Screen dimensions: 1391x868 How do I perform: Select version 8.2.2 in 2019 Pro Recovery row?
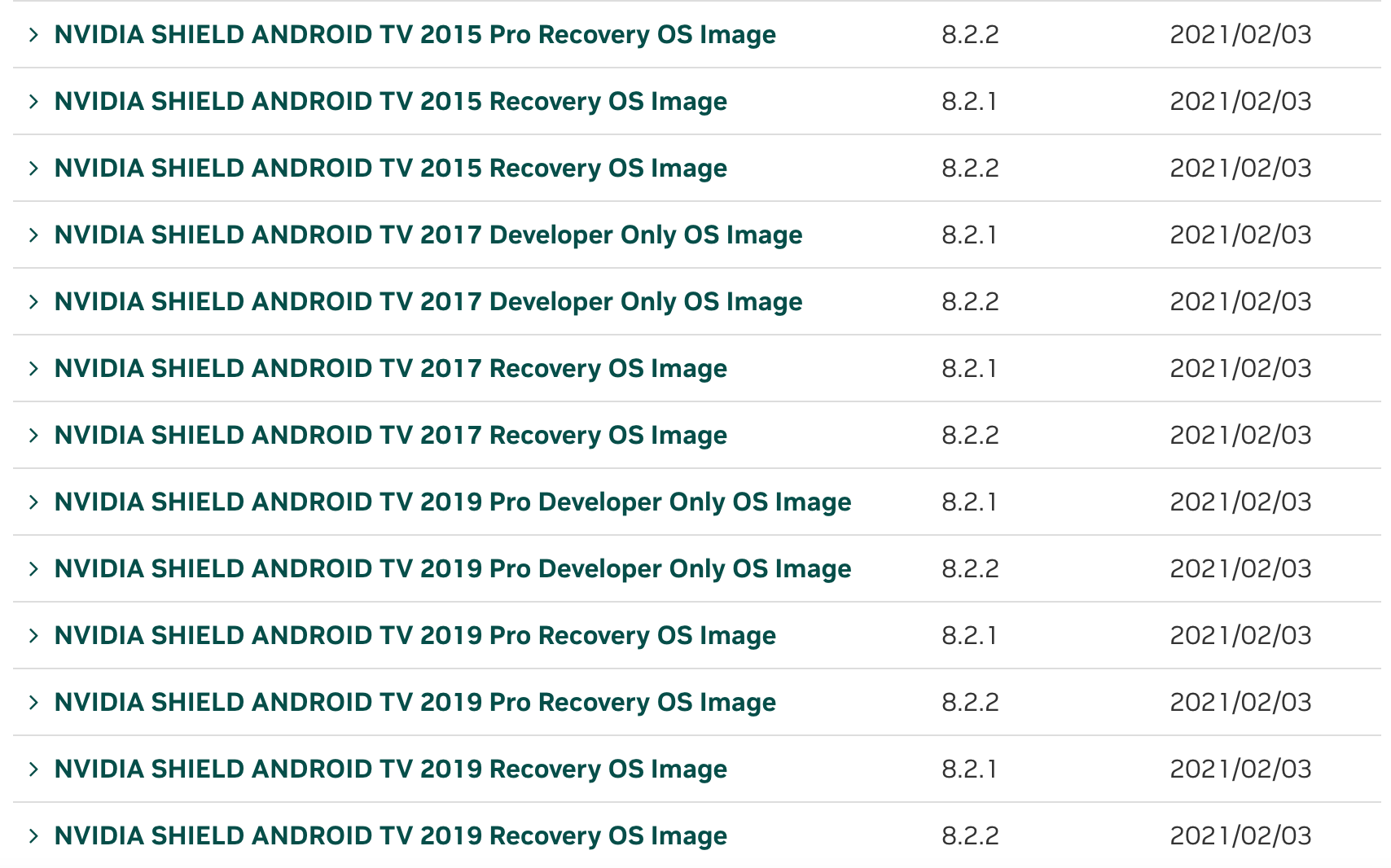[970, 702]
